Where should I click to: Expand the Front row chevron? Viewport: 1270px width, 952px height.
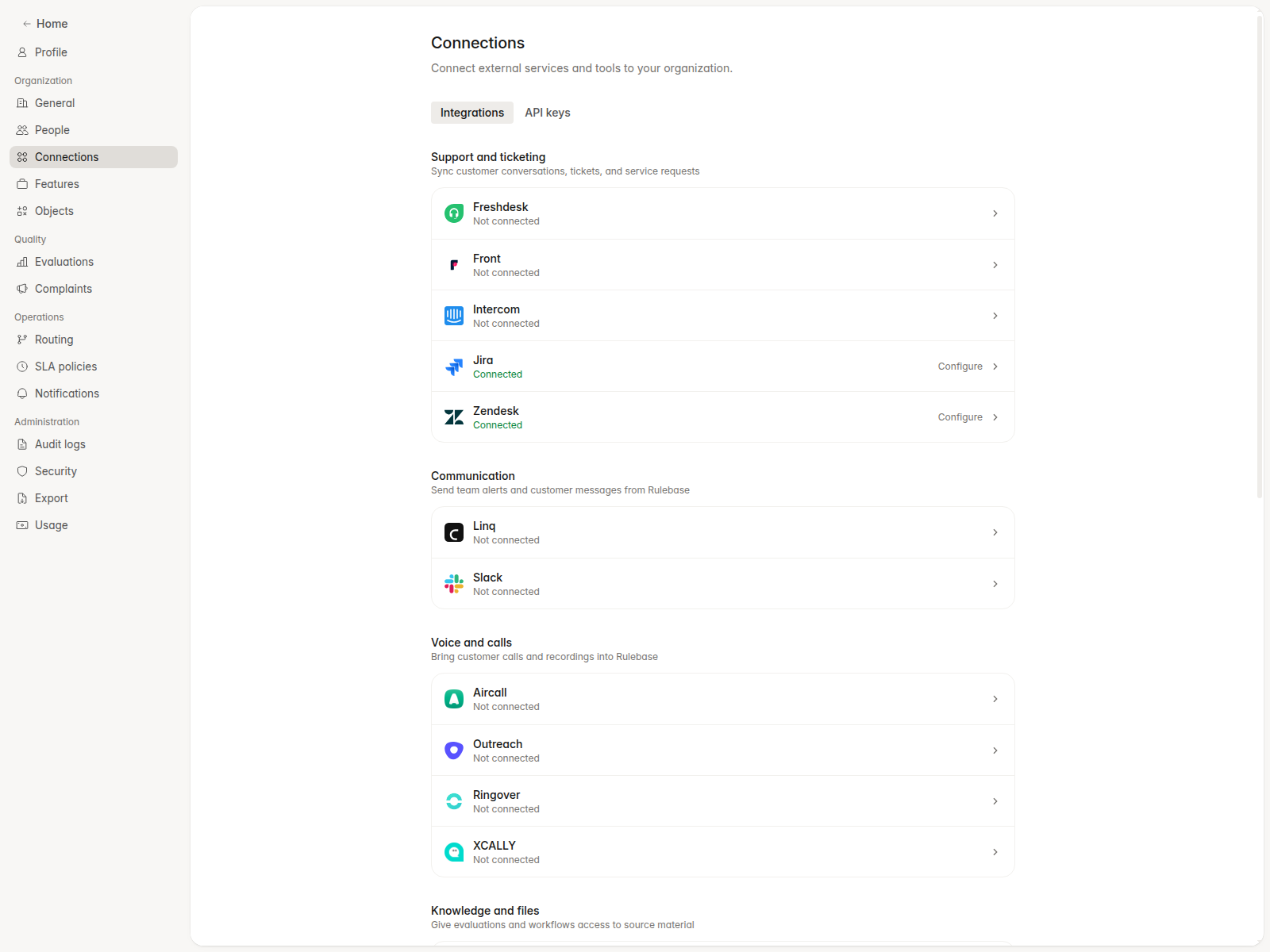[995, 265]
